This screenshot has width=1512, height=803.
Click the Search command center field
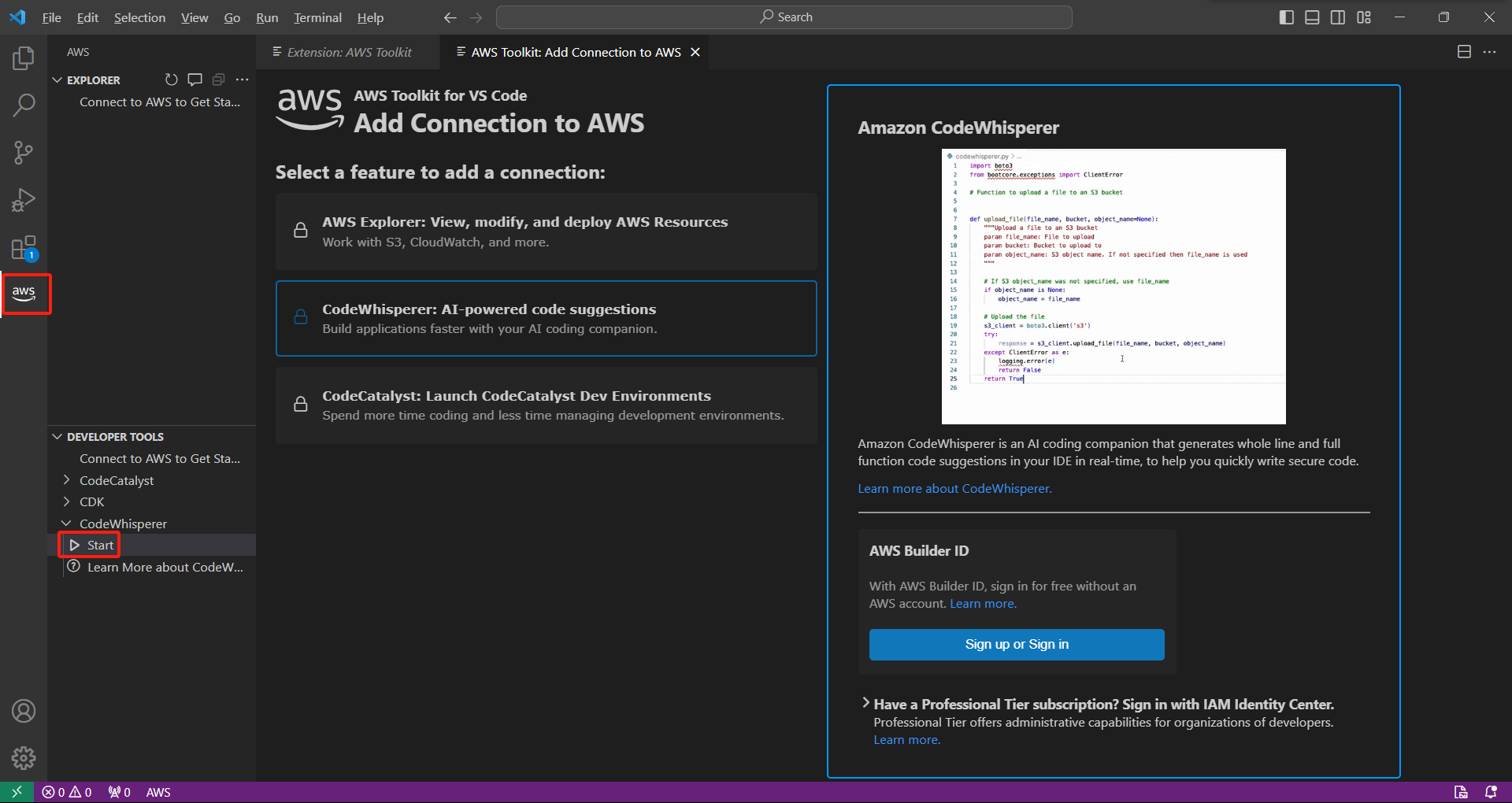pyautogui.click(x=784, y=17)
